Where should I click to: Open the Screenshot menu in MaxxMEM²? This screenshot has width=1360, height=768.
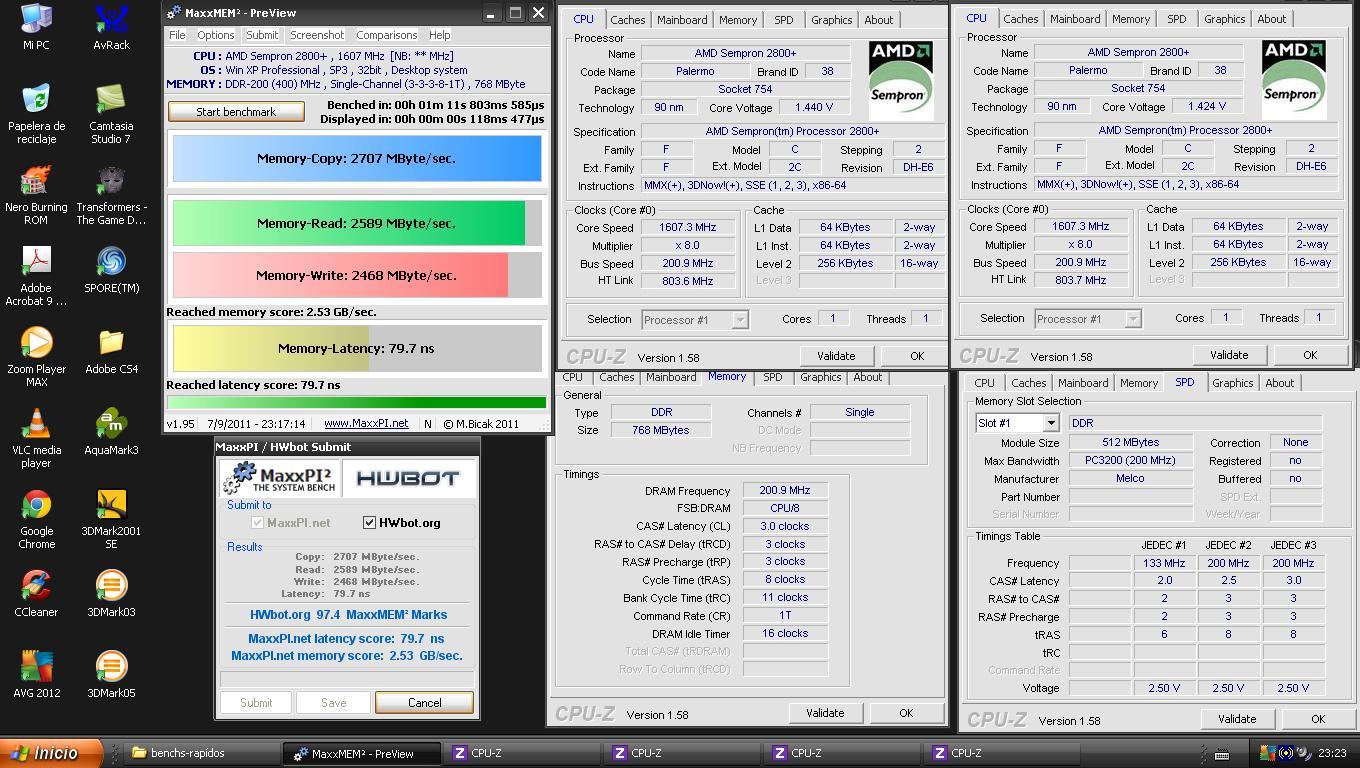pos(317,35)
